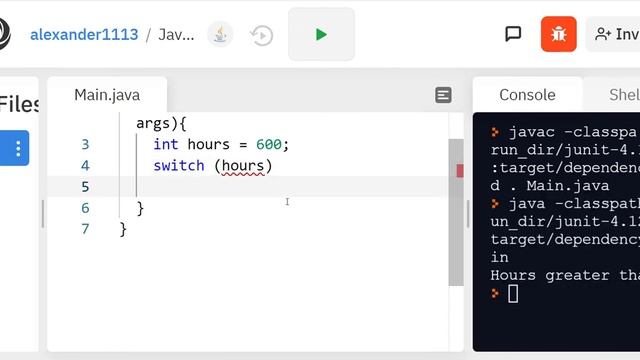The image size is (640, 360).
Task: Click the console prompt cursor
Action: click(513, 293)
